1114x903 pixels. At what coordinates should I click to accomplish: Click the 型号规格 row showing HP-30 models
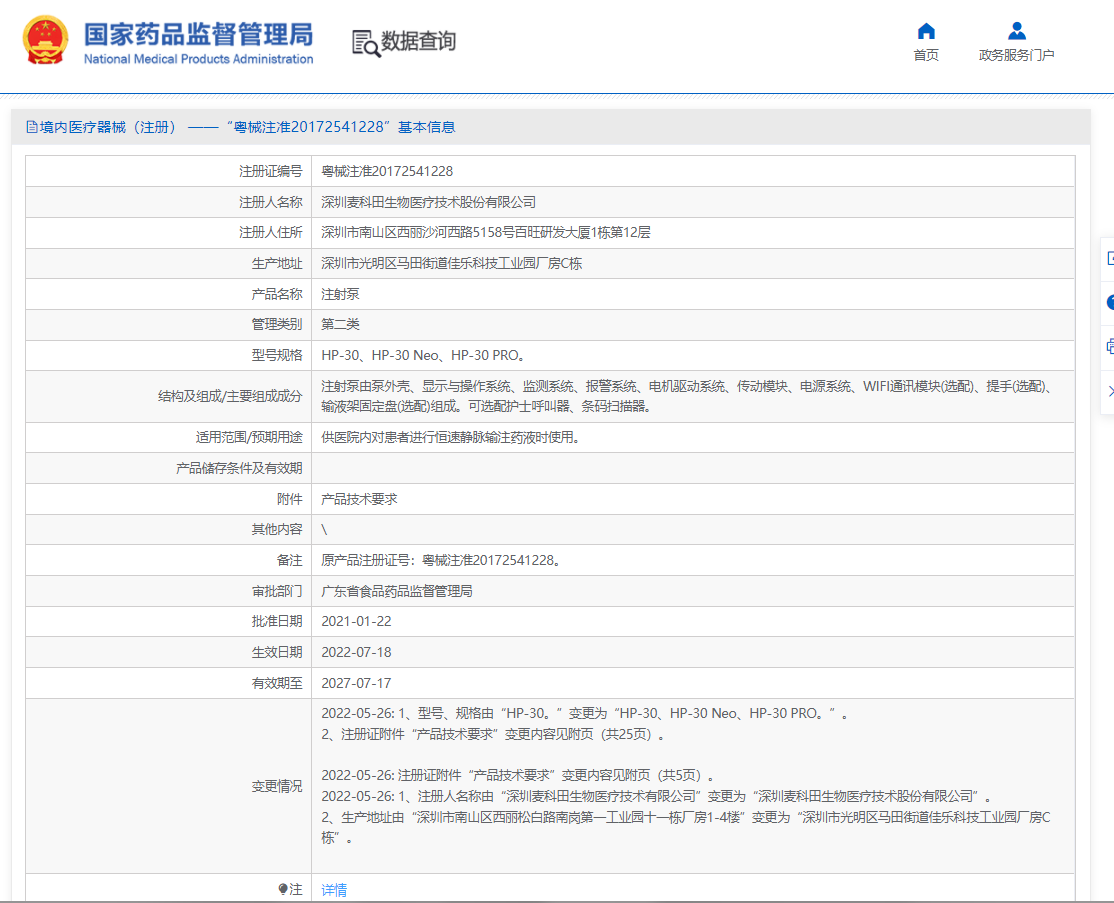(x=419, y=352)
